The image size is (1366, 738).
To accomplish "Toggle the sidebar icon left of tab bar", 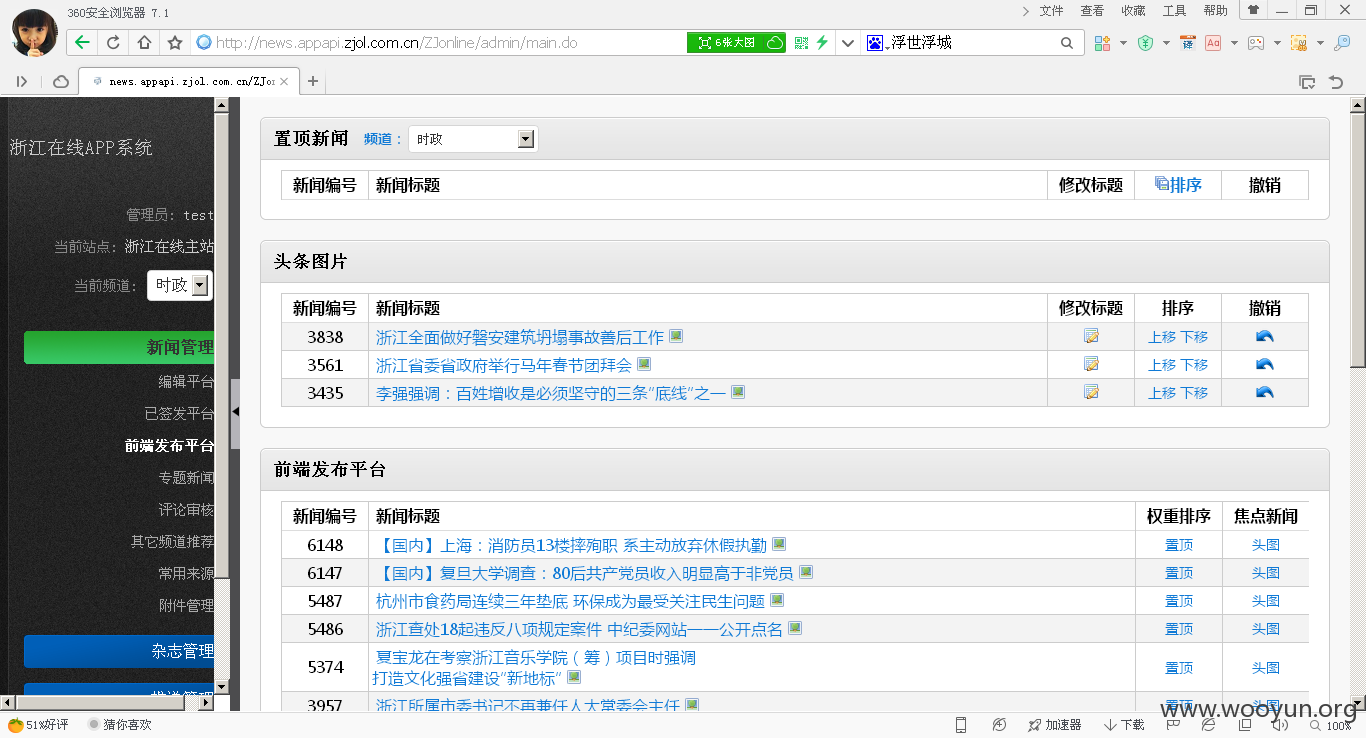I will (x=22, y=81).
